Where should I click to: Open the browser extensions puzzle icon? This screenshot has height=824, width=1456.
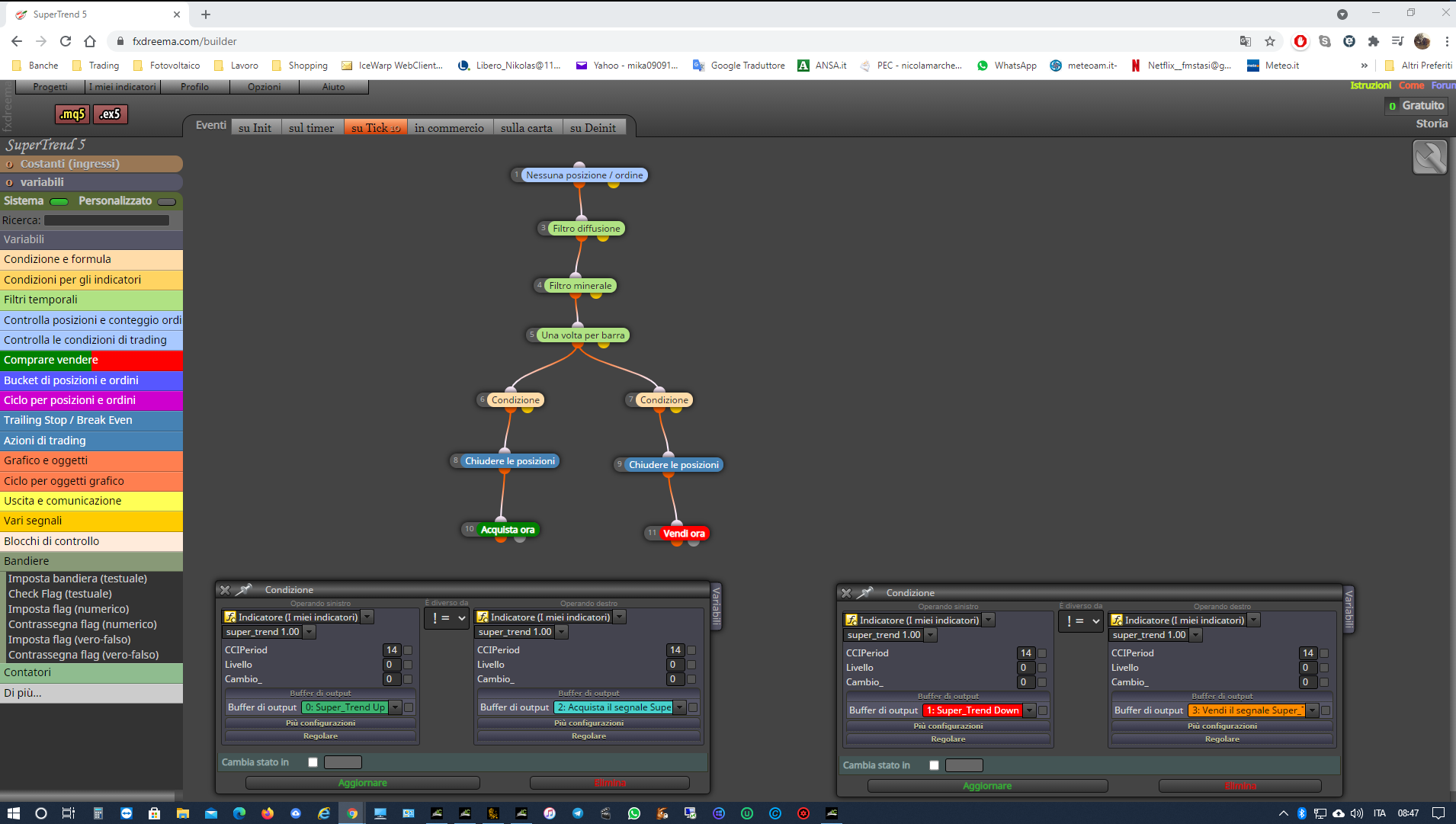click(1374, 41)
